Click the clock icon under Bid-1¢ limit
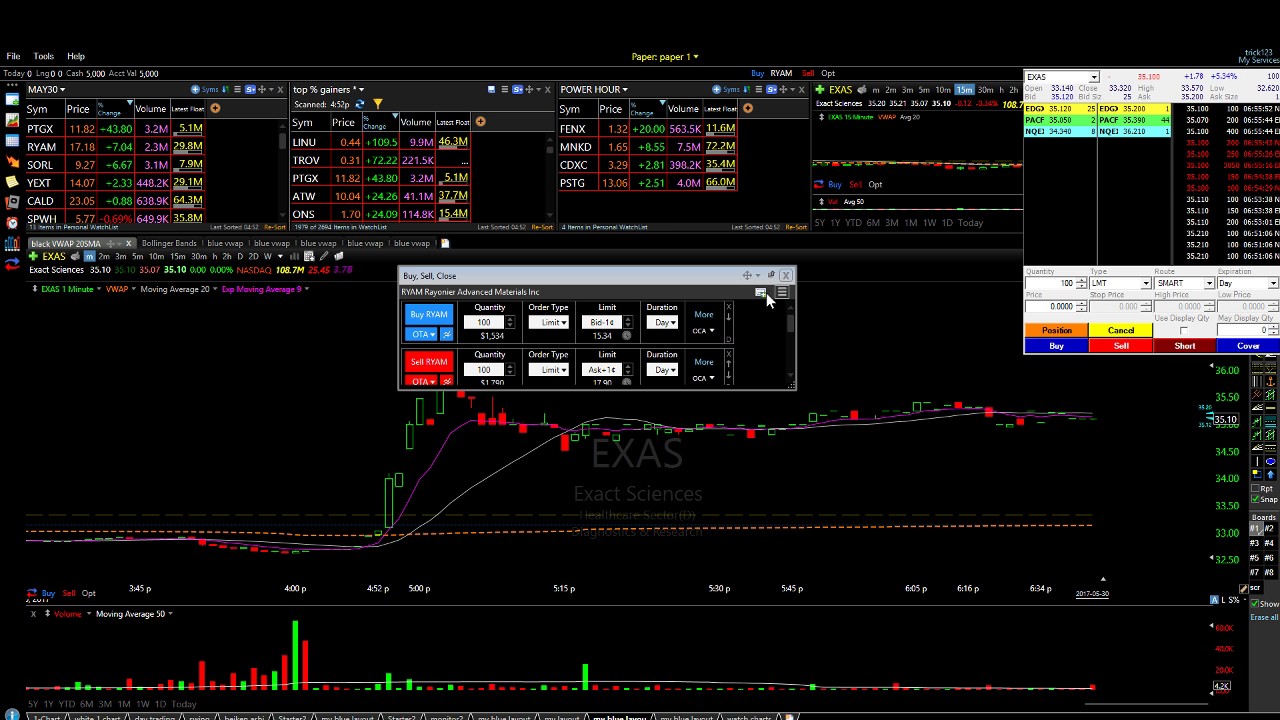The width and height of the screenshot is (1280, 720). coord(627,335)
